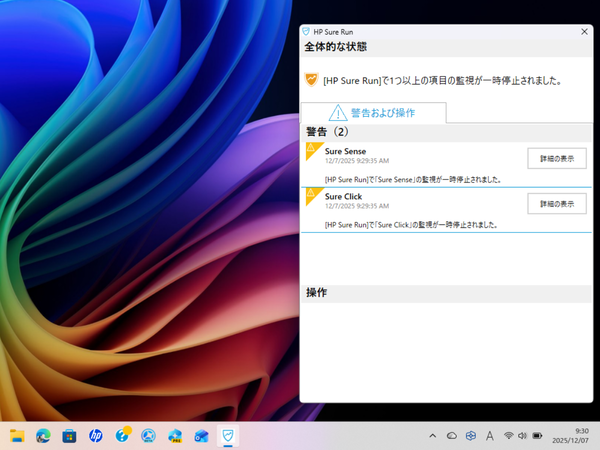The image size is (600, 450).
Task: Open Wi-Fi network tray icon
Action: click(x=509, y=435)
